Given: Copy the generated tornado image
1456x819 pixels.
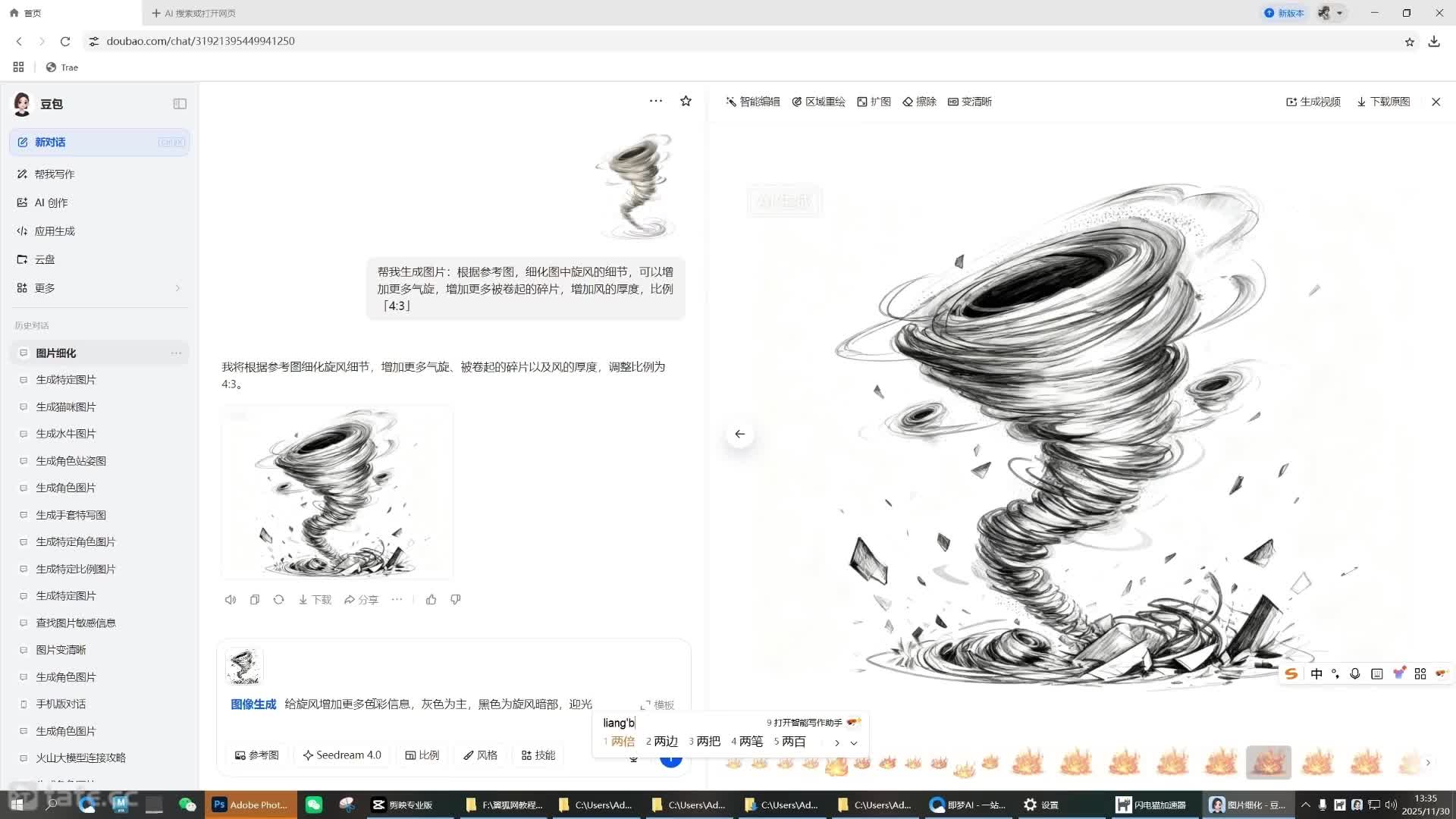Looking at the screenshot, I should point(255,599).
